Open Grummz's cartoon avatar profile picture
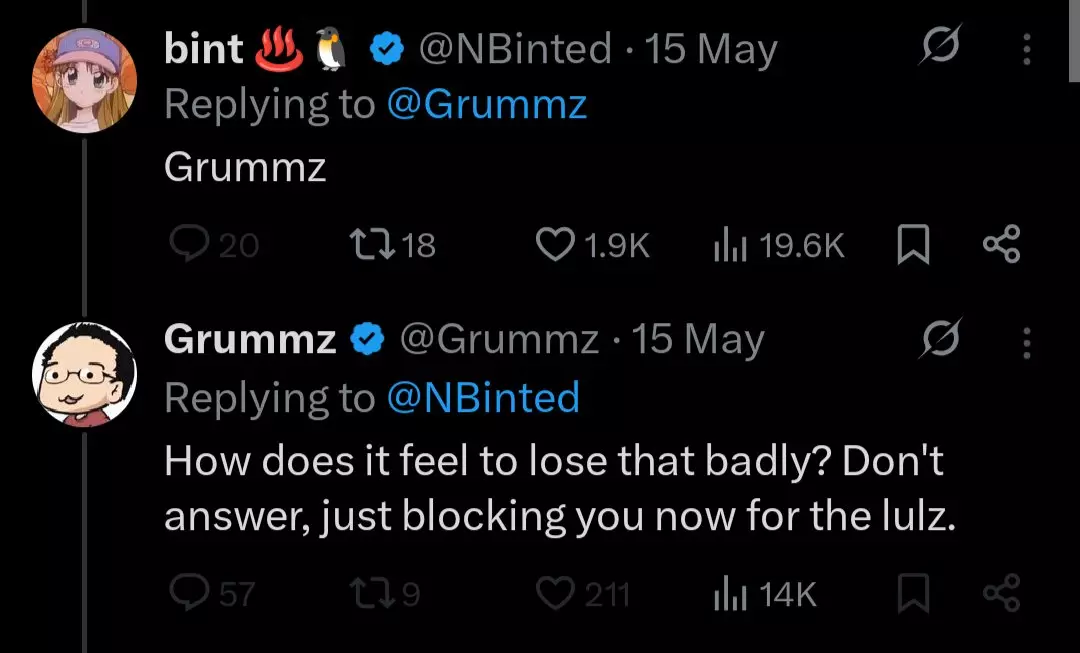Image resolution: width=1080 pixels, height=653 pixels. click(84, 374)
